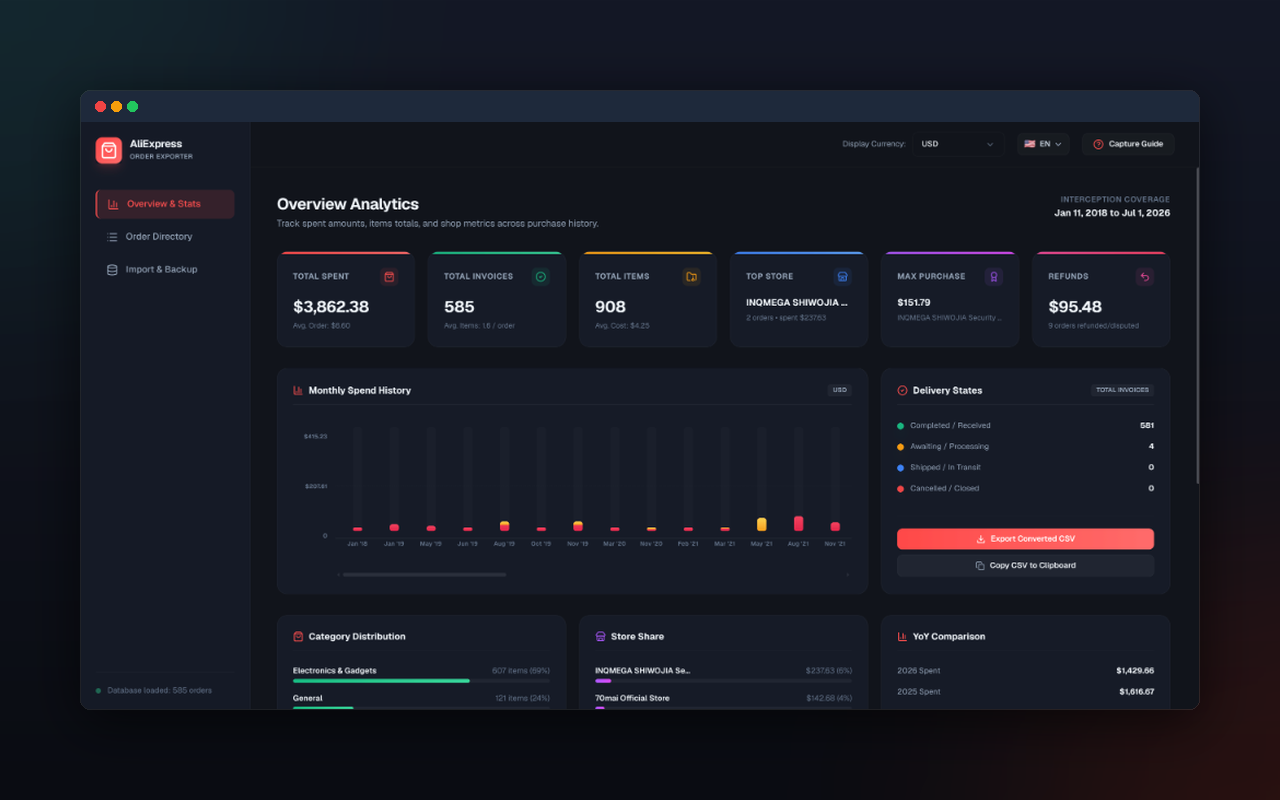The height and width of the screenshot is (800, 1280).
Task: Click the US flag icon in language selector
Action: [x=1029, y=144]
